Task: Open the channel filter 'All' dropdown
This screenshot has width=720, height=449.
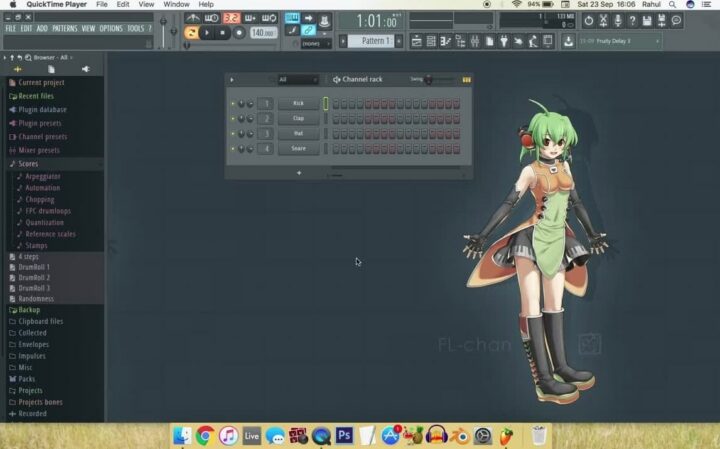Action: [x=297, y=79]
